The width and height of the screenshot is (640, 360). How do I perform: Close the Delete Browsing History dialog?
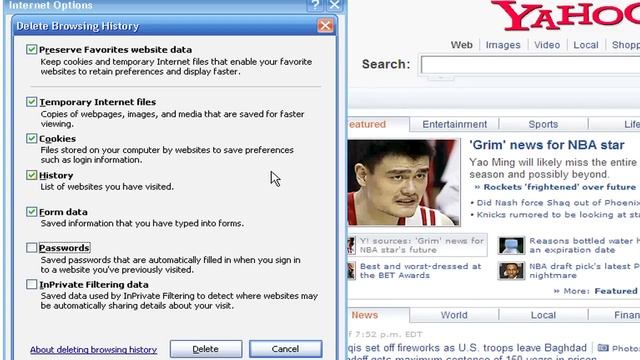[325, 26]
